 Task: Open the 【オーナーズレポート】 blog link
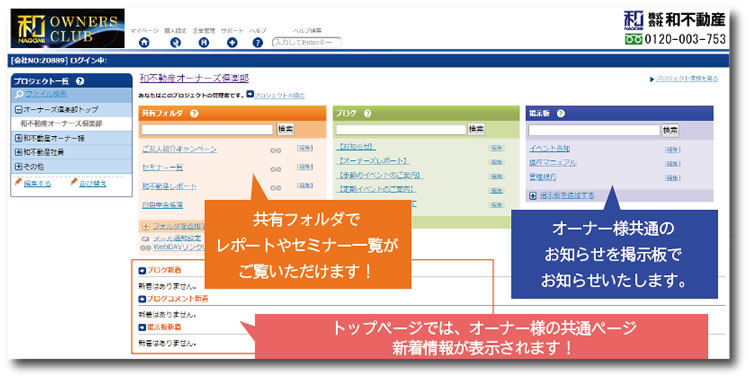pyautogui.click(x=373, y=161)
